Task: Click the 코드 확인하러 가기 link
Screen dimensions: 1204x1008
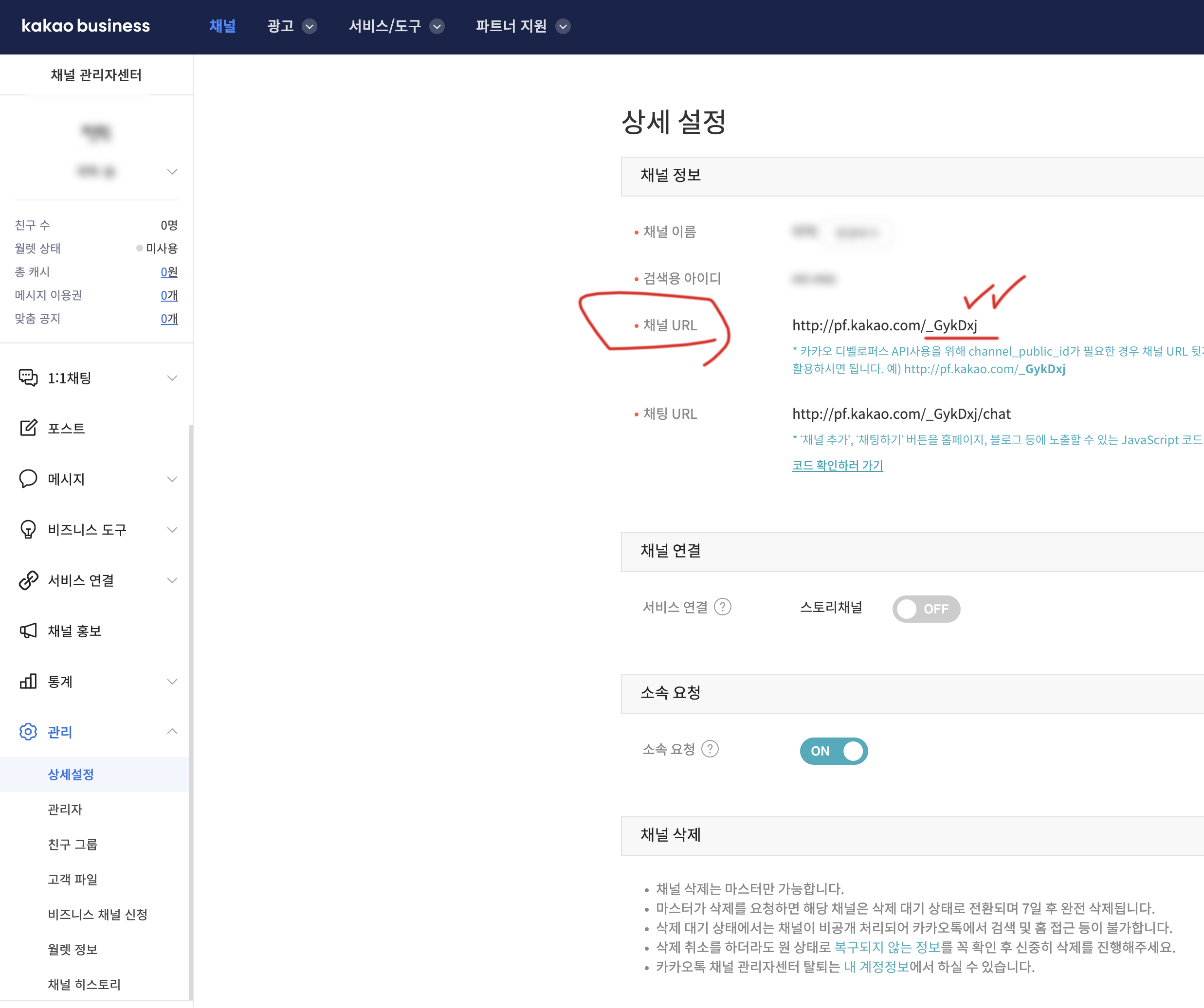Action: tap(837, 465)
